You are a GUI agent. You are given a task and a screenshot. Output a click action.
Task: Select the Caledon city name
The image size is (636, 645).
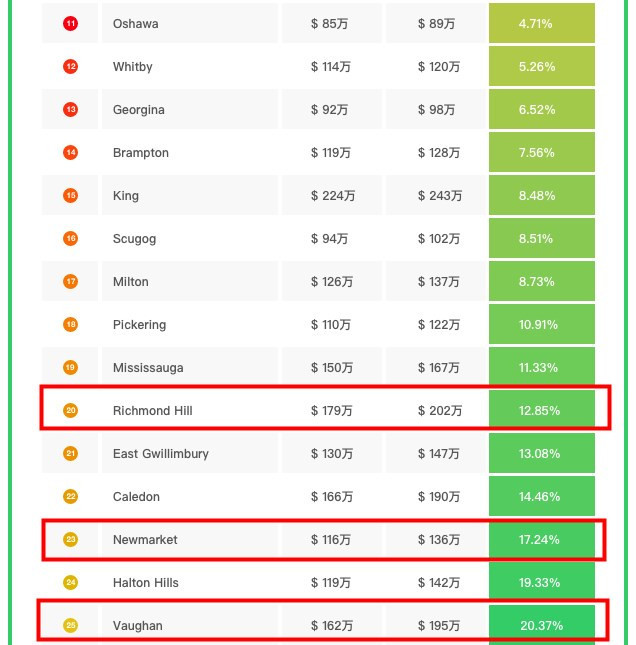136,496
